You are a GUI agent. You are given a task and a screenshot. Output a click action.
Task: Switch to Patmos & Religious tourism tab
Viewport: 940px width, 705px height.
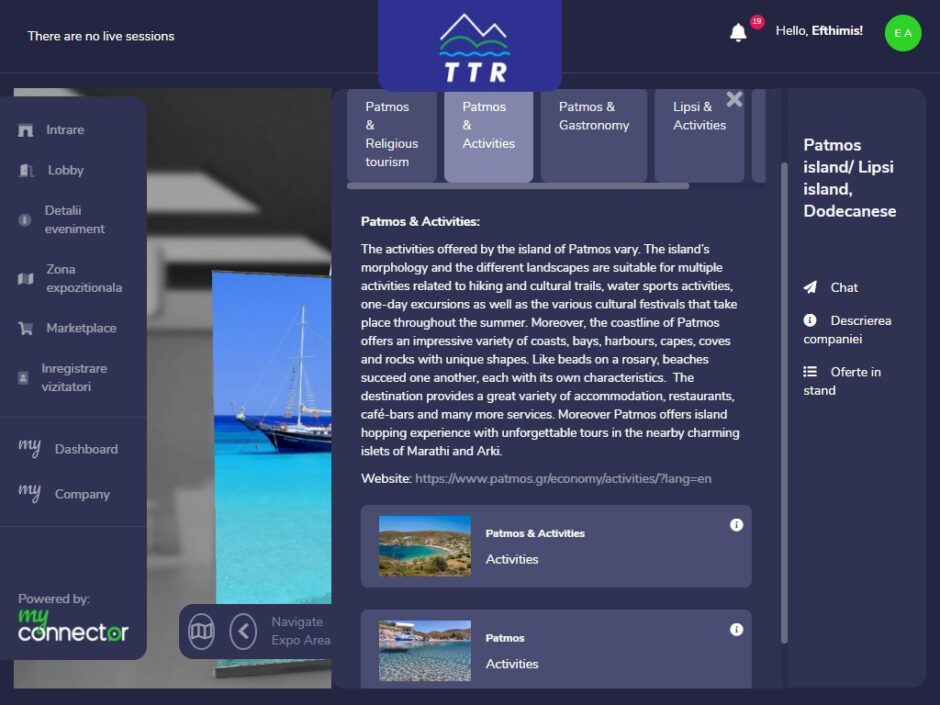point(391,135)
